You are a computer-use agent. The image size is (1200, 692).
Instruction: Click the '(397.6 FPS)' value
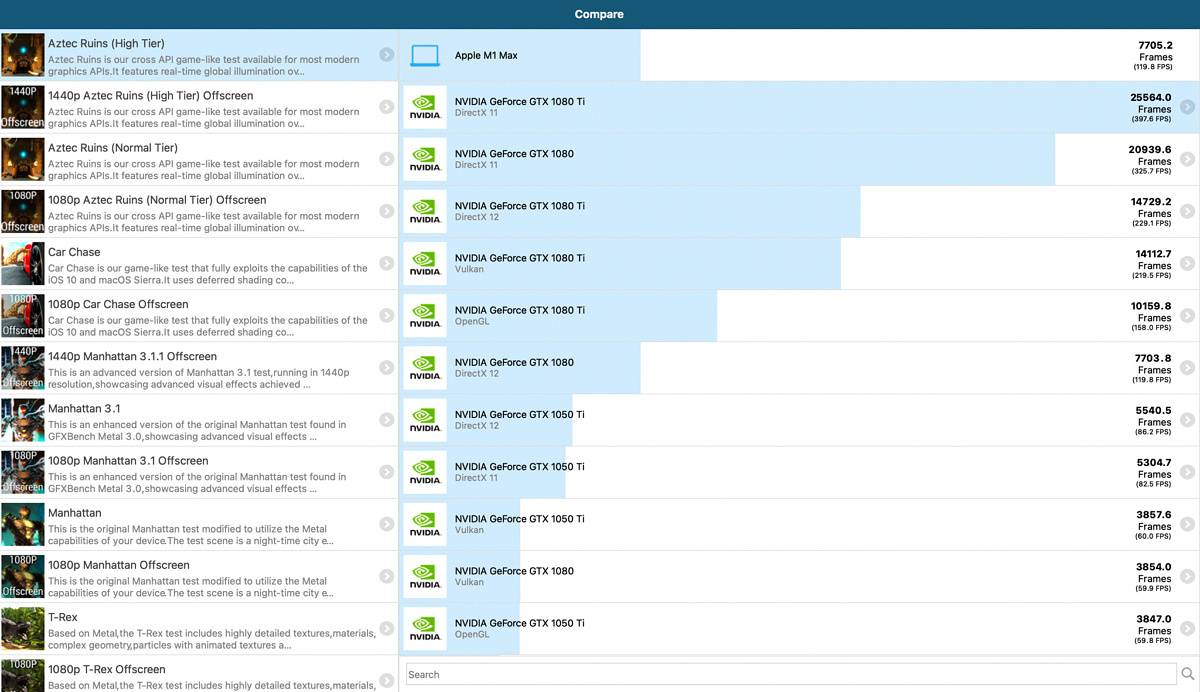click(1152, 119)
